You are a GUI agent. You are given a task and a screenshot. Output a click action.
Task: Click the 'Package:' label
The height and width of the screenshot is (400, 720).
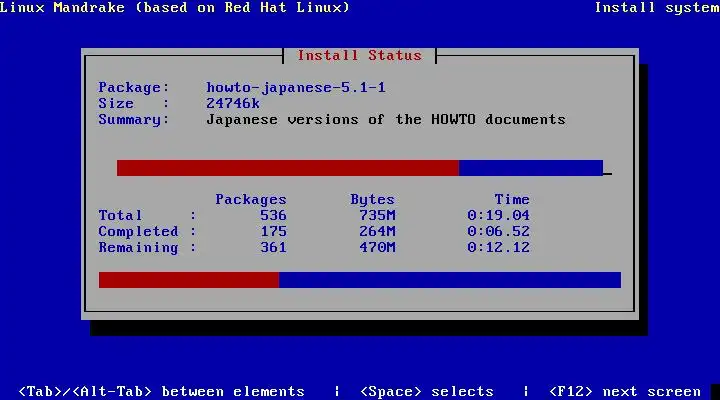(x=134, y=87)
